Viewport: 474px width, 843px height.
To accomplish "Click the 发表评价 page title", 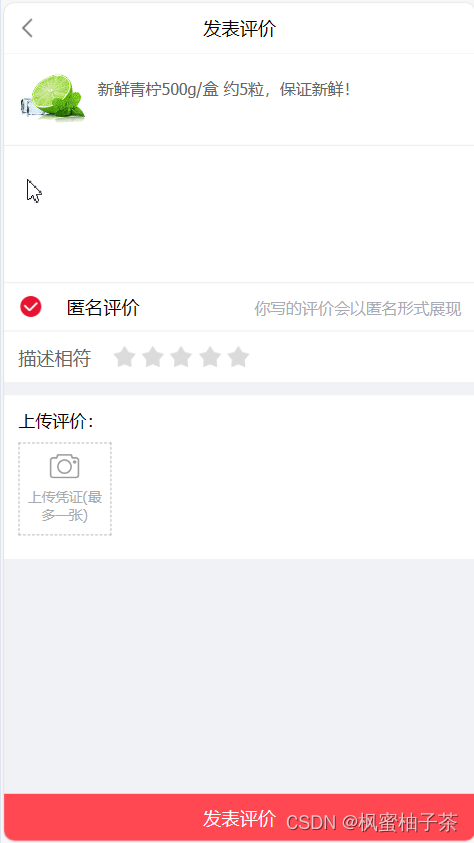I will click(239, 28).
